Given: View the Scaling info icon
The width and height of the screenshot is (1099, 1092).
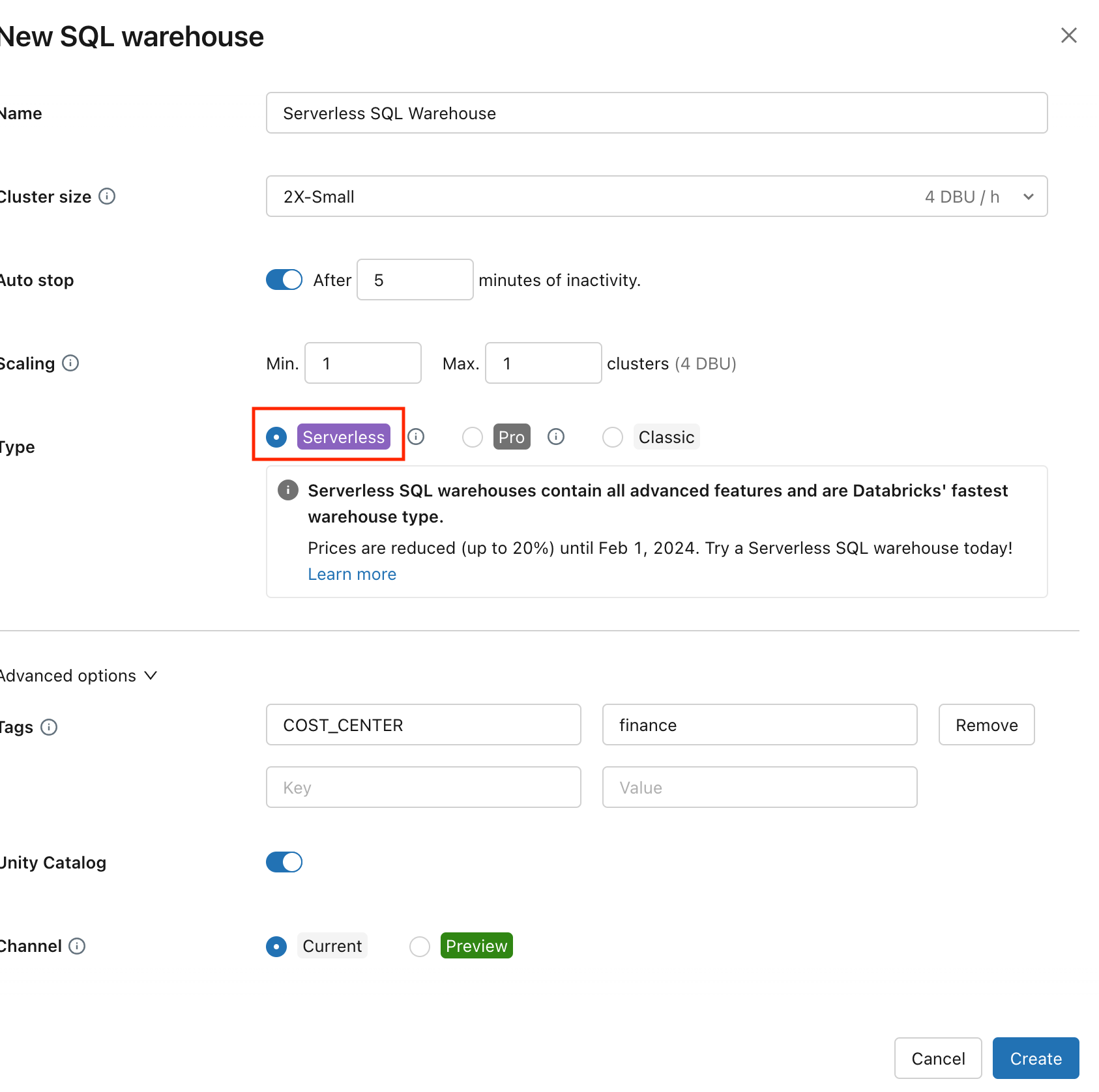Looking at the screenshot, I should (72, 363).
